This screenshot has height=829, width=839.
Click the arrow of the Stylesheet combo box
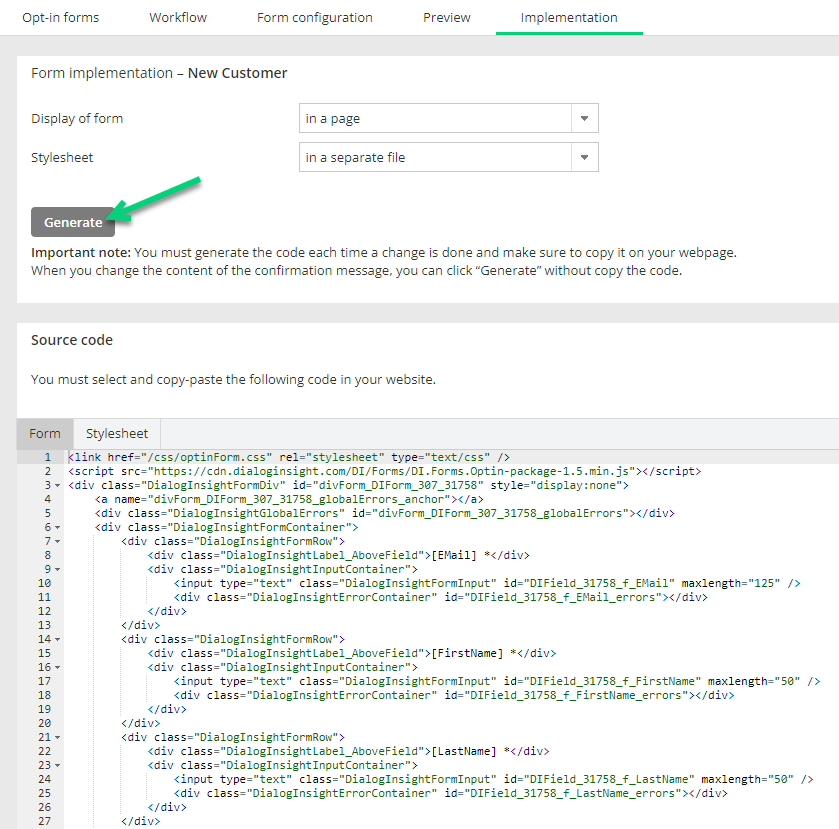pos(584,157)
